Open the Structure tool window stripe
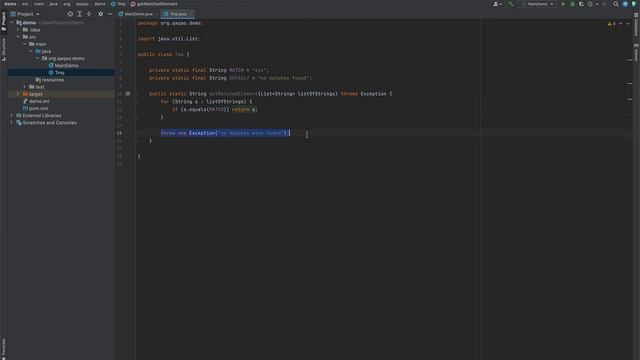 (x=4, y=50)
